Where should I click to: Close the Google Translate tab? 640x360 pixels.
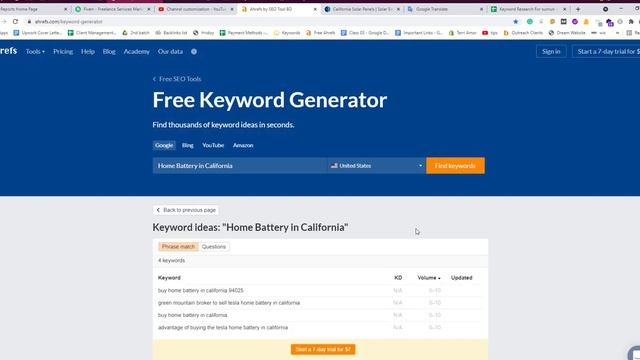pos(481,9)
